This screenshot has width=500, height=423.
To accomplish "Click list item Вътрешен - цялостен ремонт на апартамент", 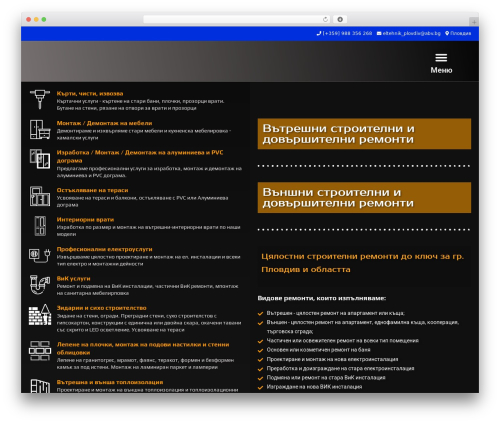I will tap(336, 313).
